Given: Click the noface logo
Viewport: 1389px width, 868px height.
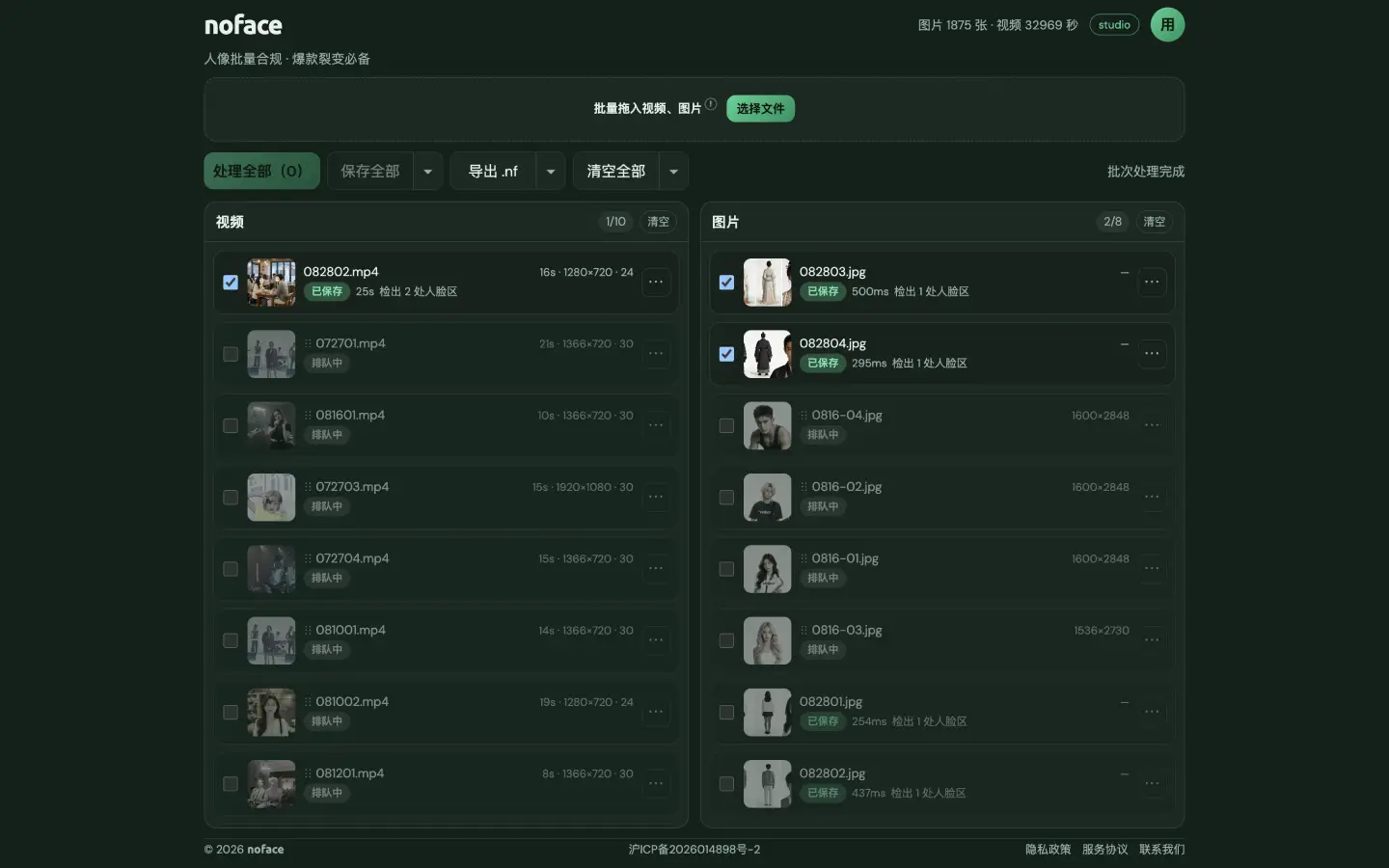Looking at the screenshot, I should tap(243, 25).
